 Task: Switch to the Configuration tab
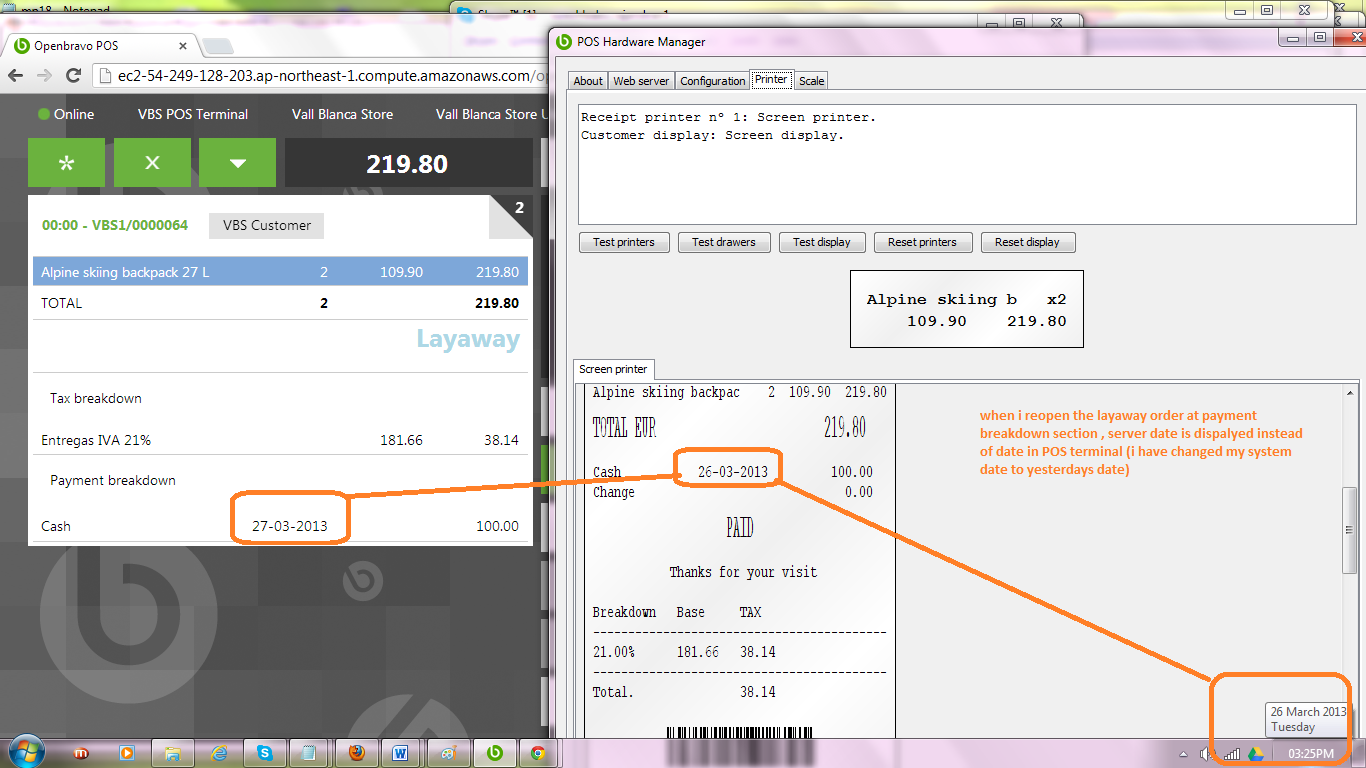click(x=713, y=81)
